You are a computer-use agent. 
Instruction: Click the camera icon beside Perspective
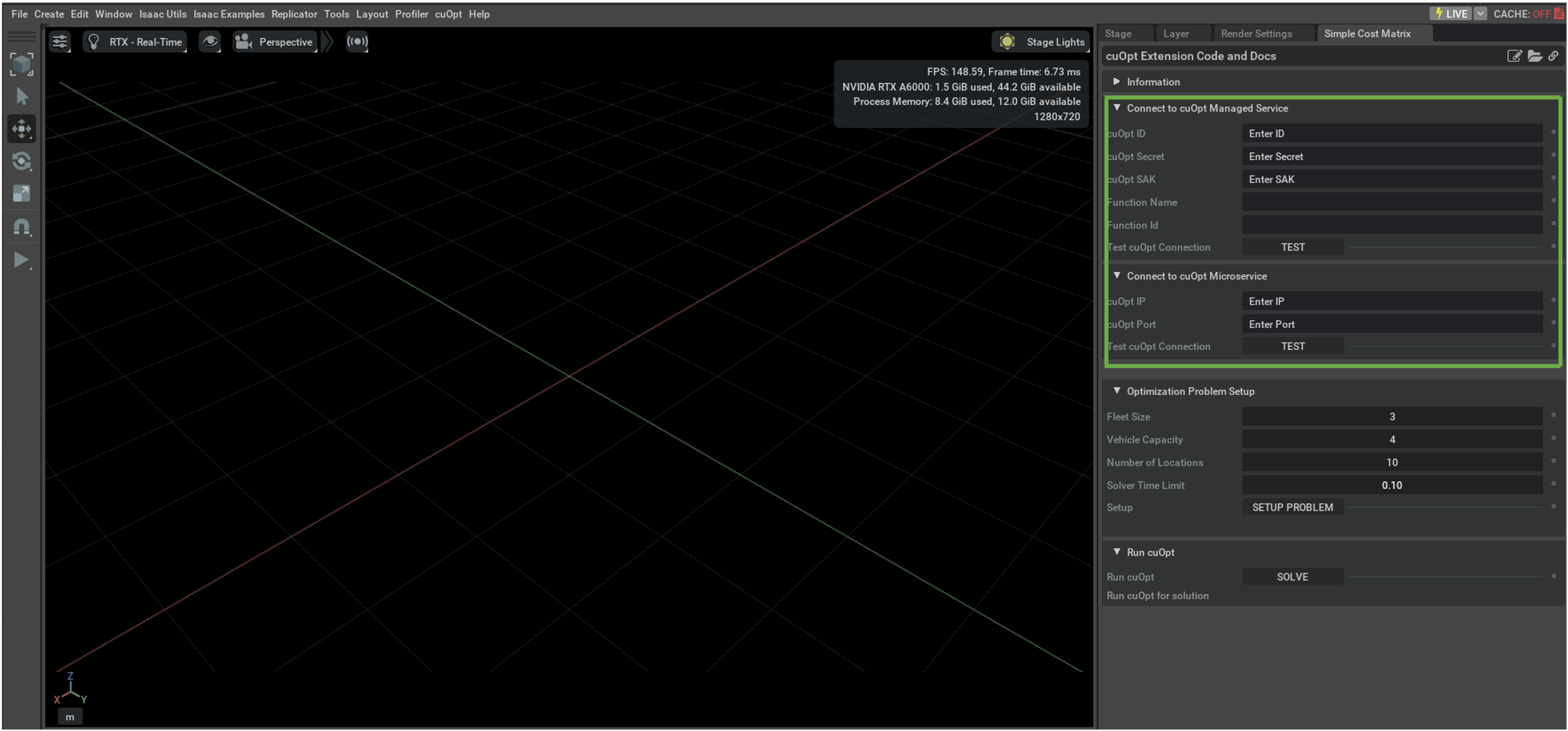(244, 41)
